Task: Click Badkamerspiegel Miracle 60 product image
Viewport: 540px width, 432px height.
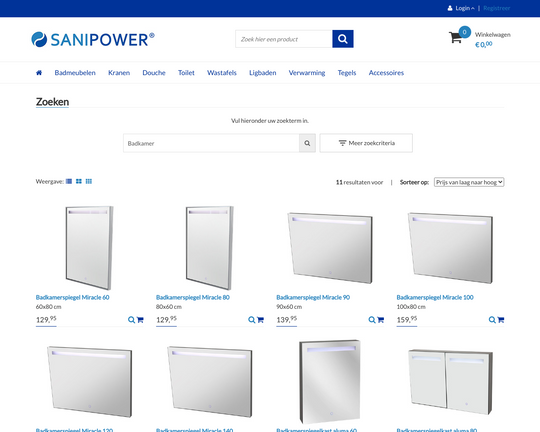Action: [x=90, y=248]
